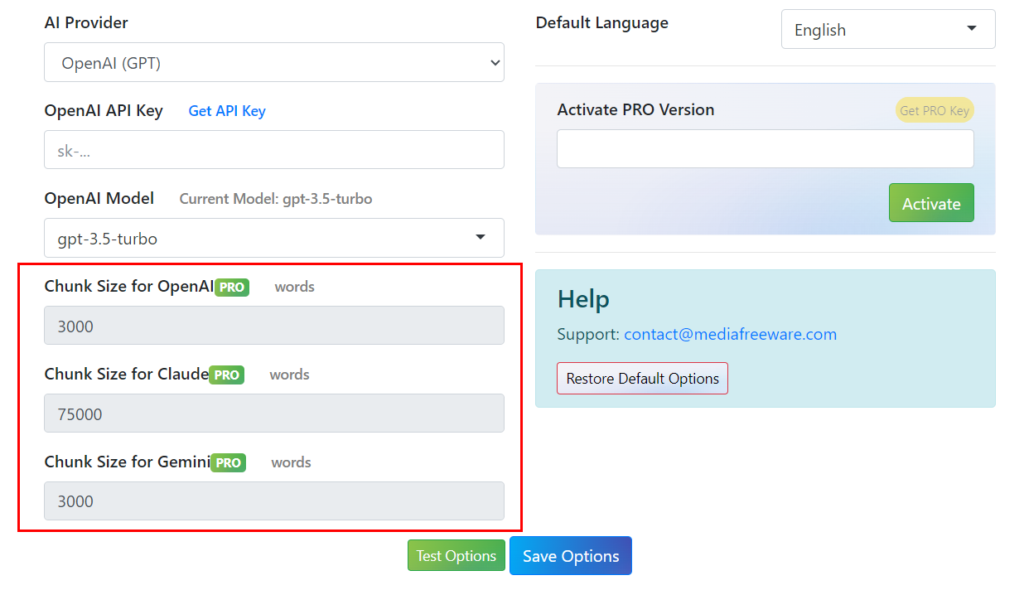
Task: Open the contact@mediafreeware.com support link
Action: pyautogui.click(x=730, y=335)
